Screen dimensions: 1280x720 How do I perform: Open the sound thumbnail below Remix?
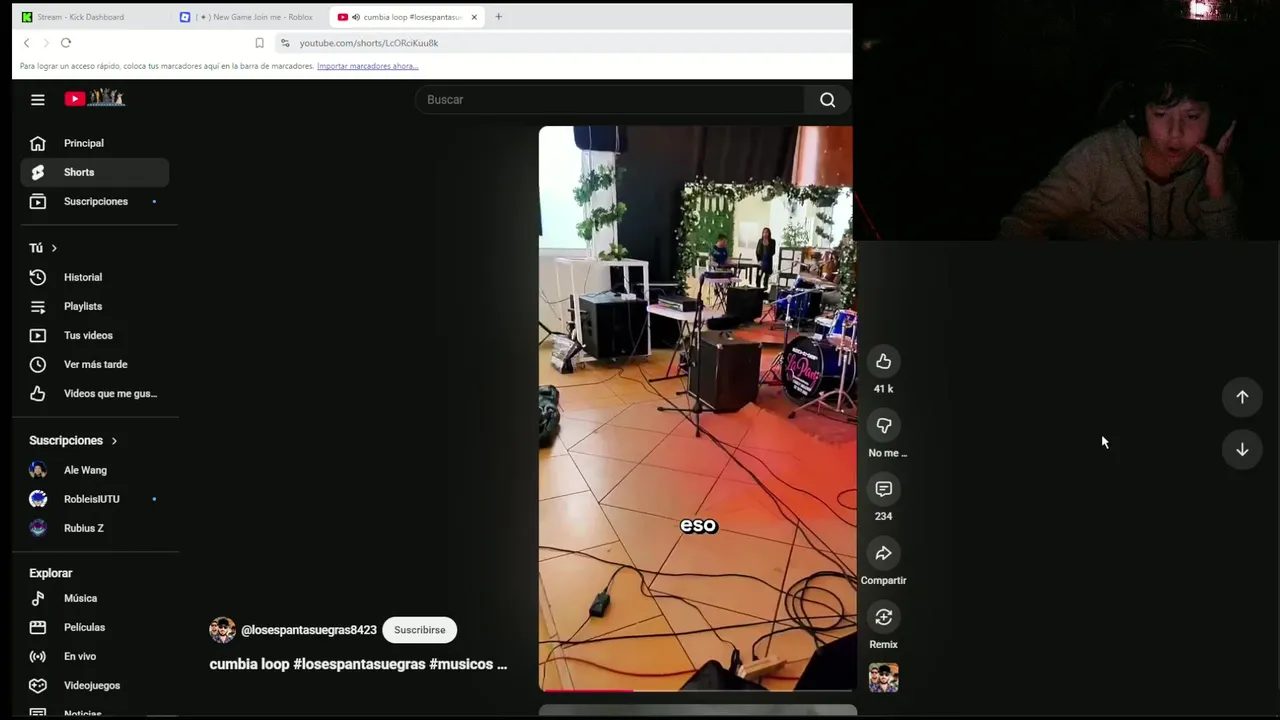tap(883, 677)
